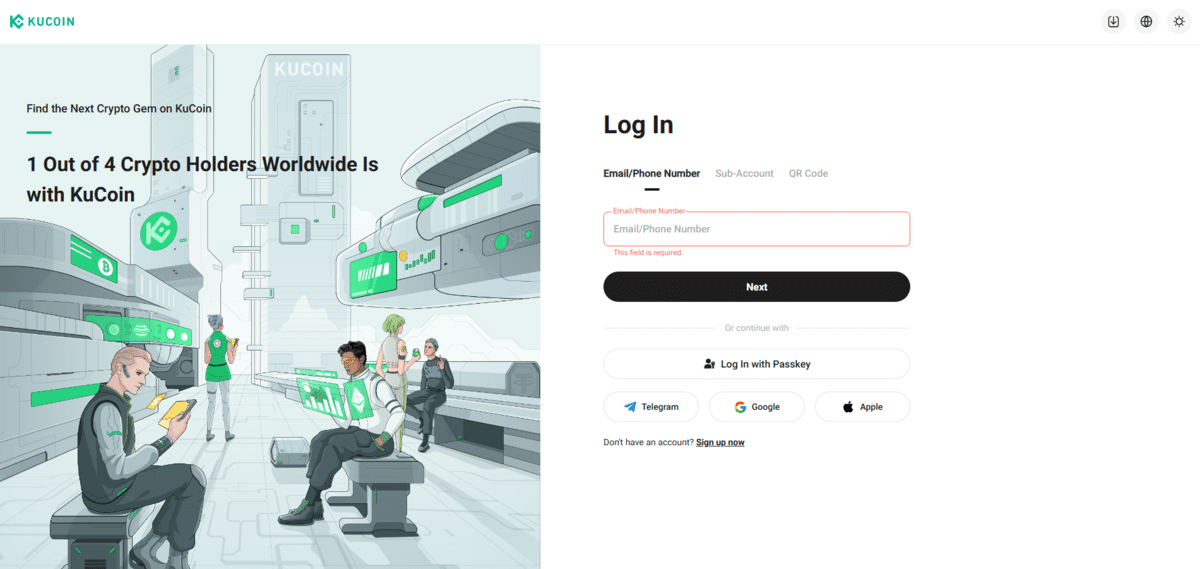This screenshot has width=1200, height=569.
Task: Choose Log In with Passkey
Action: tap(756, 364)
